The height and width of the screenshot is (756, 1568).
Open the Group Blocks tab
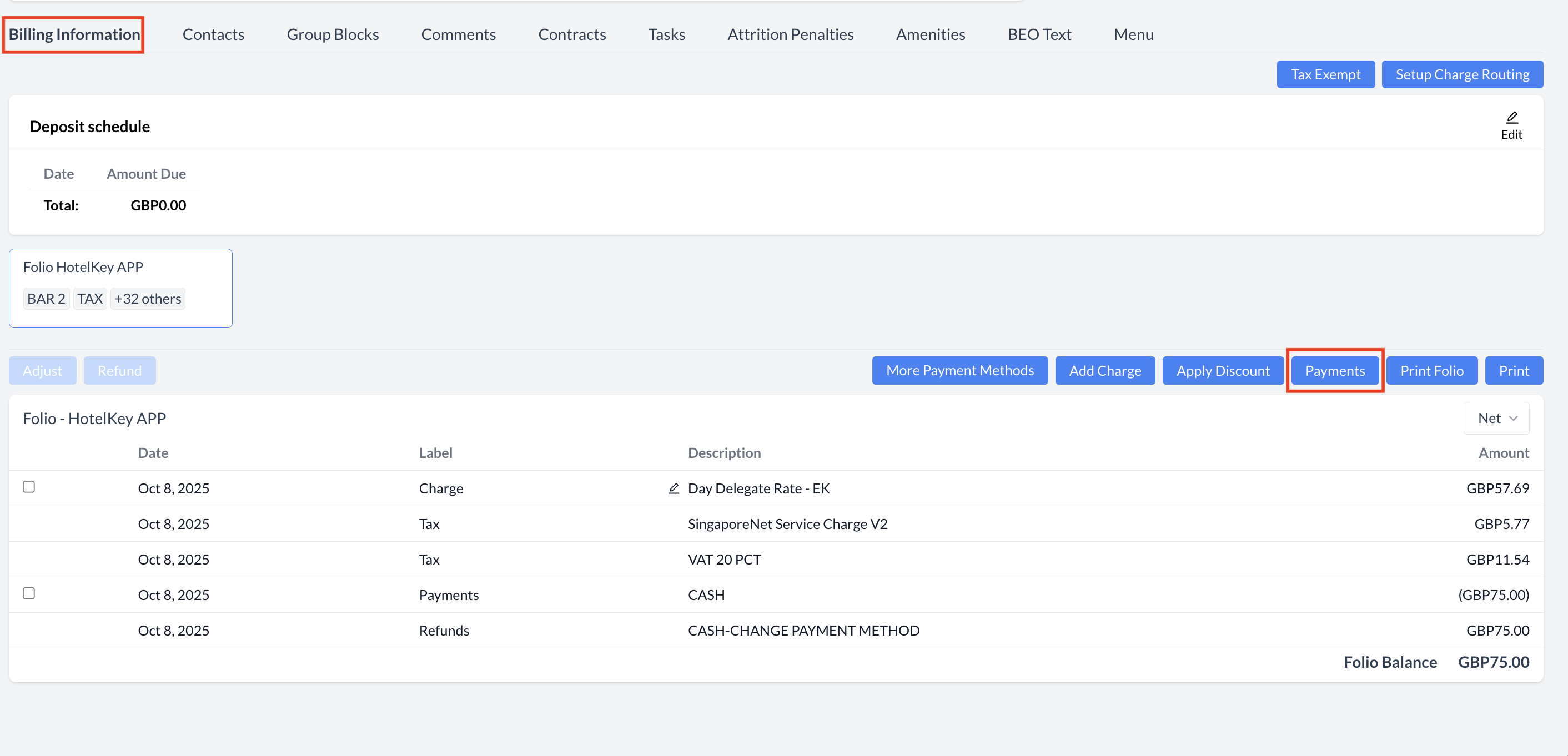(333, 34)
